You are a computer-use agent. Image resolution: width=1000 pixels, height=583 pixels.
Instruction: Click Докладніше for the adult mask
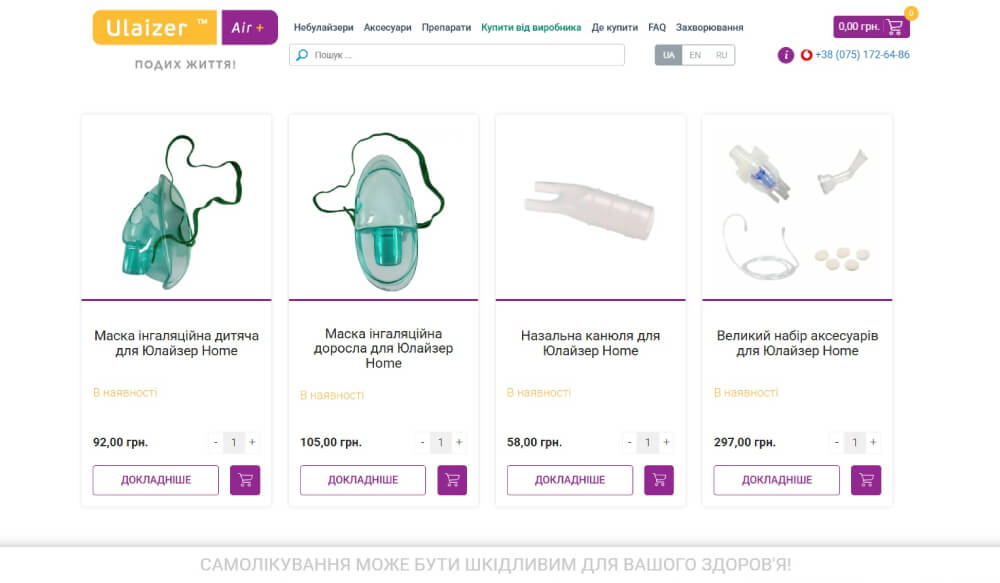pos(363,480)
